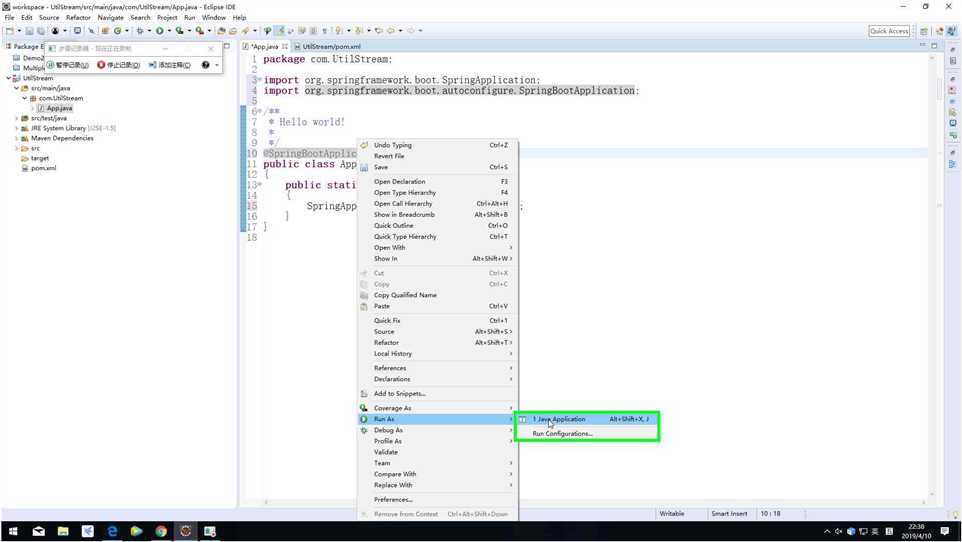
Task: Collapse the com.UtilStream package node
Action: (25, 98)
